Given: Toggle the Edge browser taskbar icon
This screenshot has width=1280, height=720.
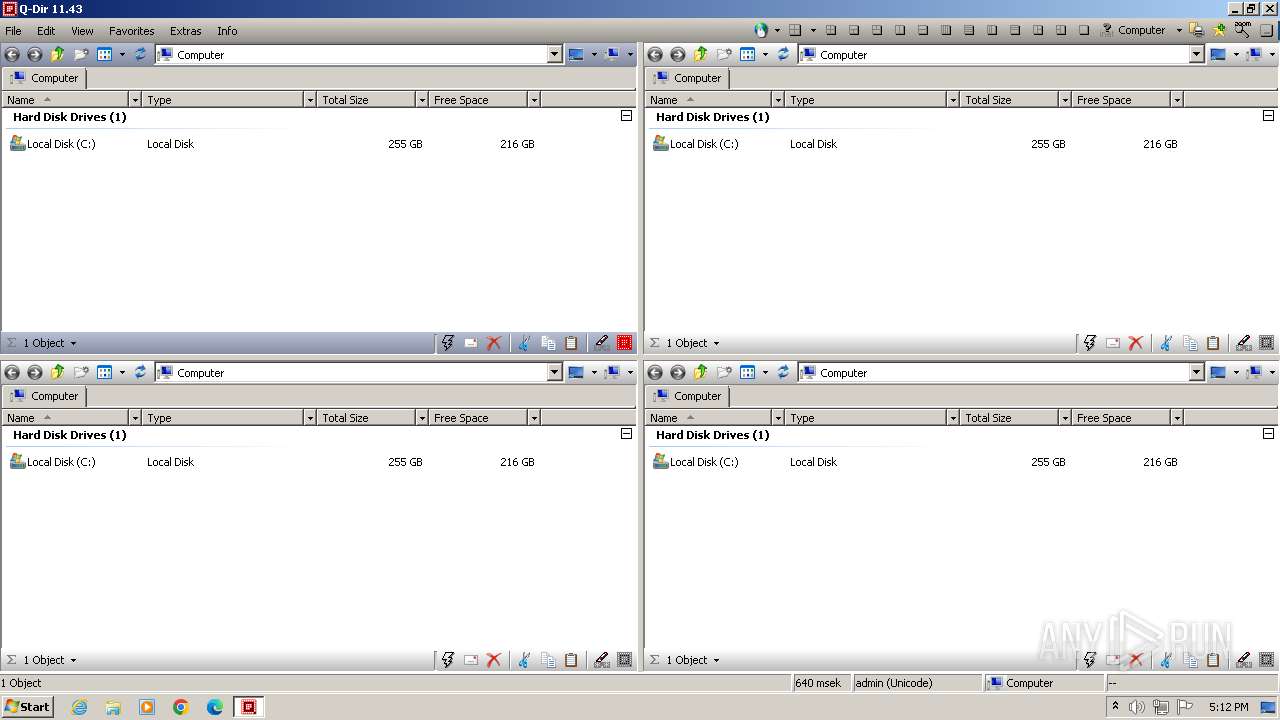Looking at the screenshot, I should click(215, 707).
